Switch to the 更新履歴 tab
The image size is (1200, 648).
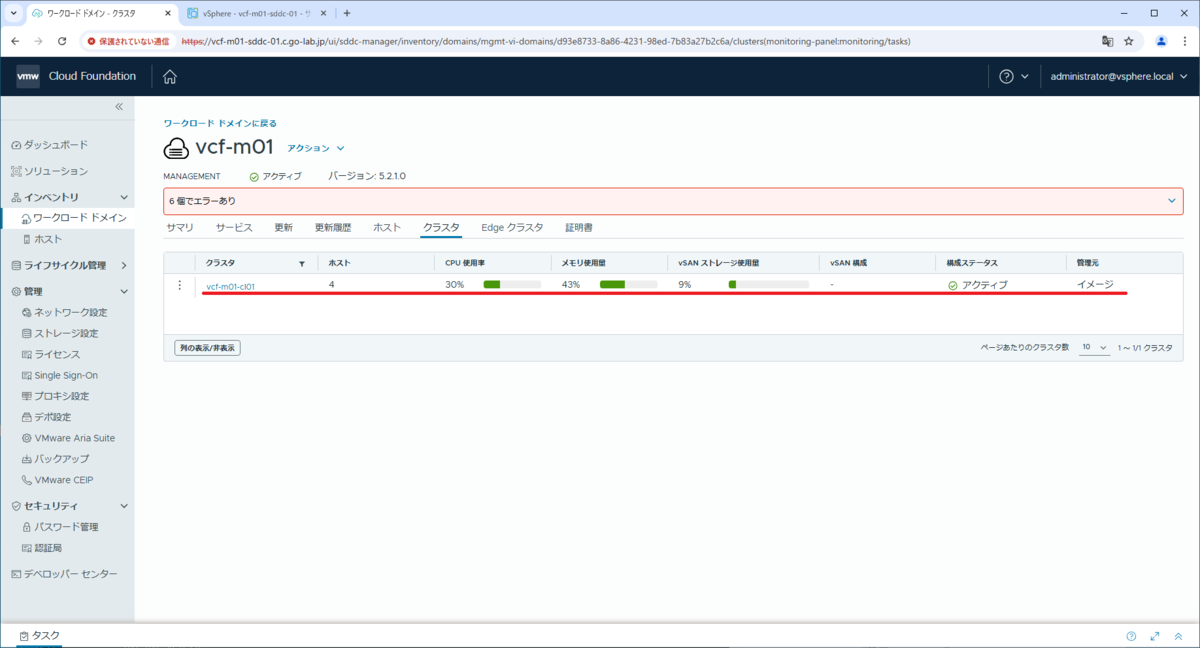click(x=333, y=228)
